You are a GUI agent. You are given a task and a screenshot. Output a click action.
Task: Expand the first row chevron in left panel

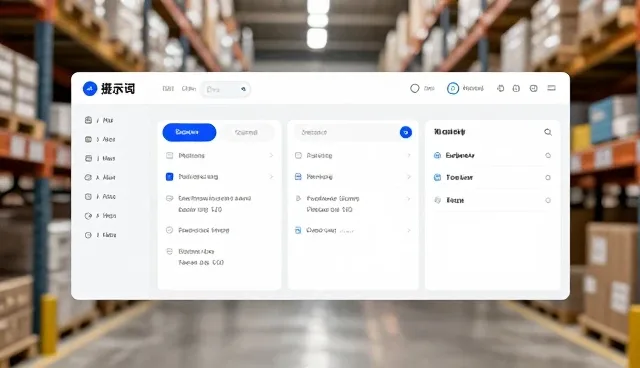point(271,155)
